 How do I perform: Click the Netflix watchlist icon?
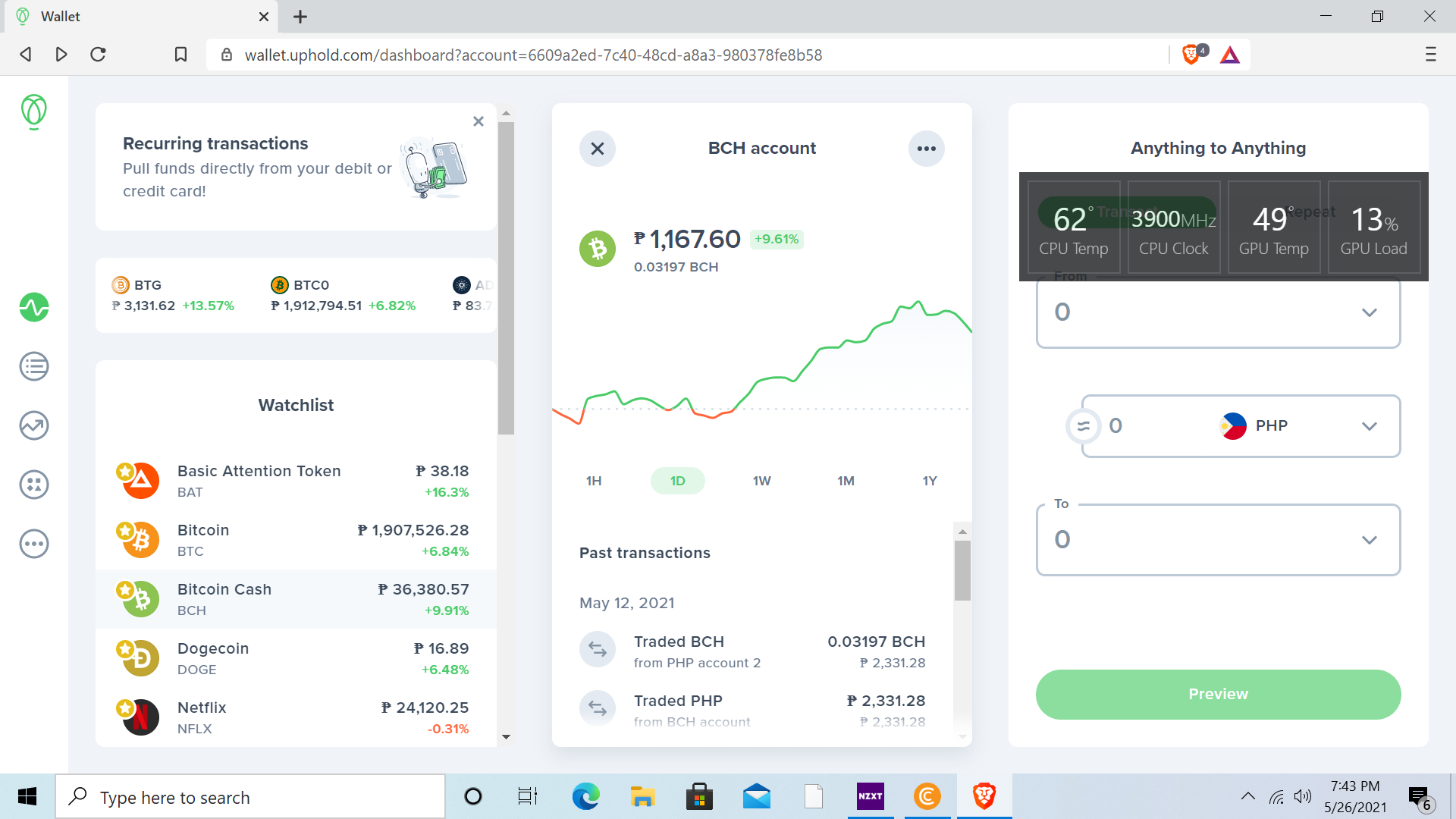[x=140, y=717]
